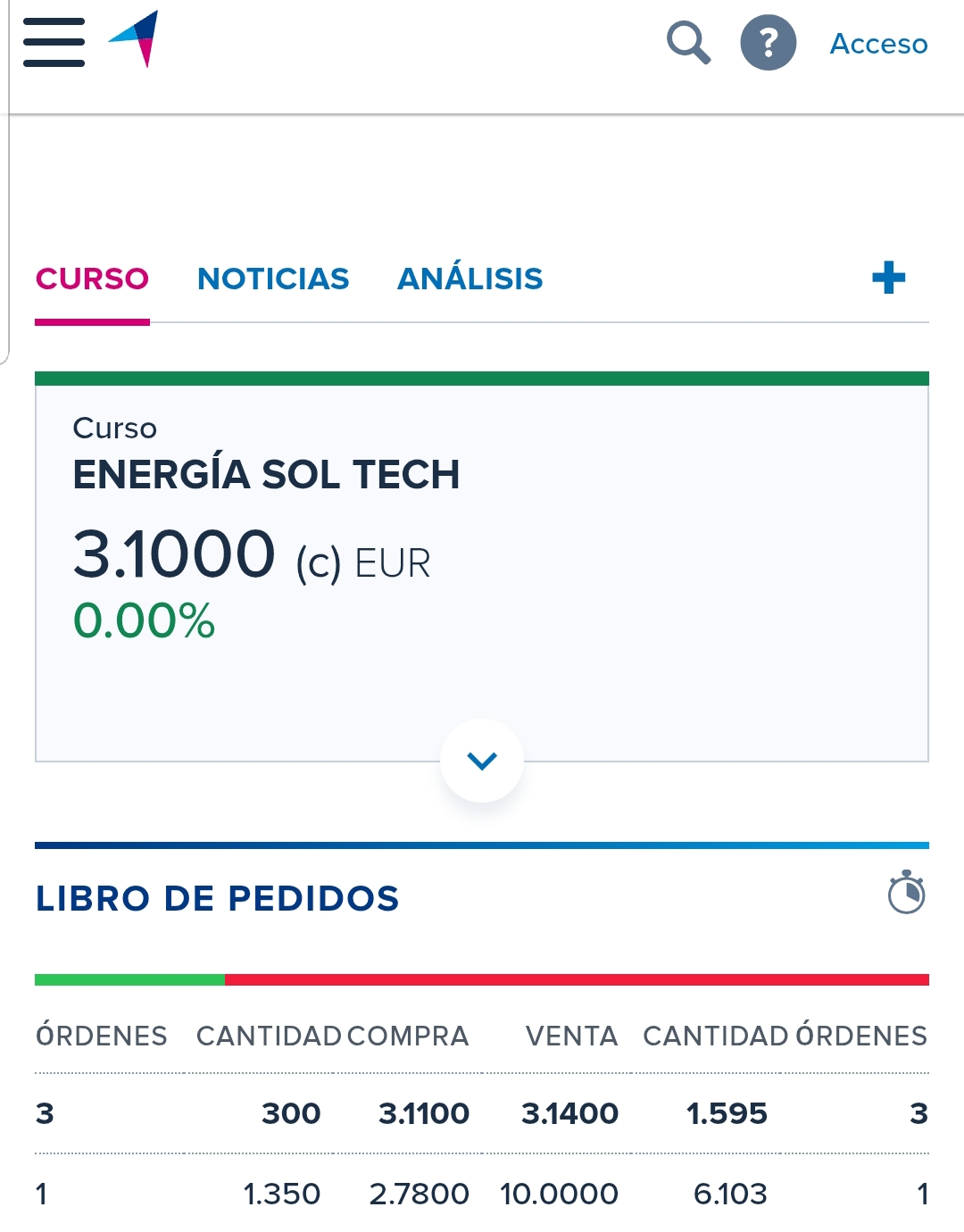Click the help question mark icon
The width and height of the screenshot is (964, 1232).
tap(768, 42)
